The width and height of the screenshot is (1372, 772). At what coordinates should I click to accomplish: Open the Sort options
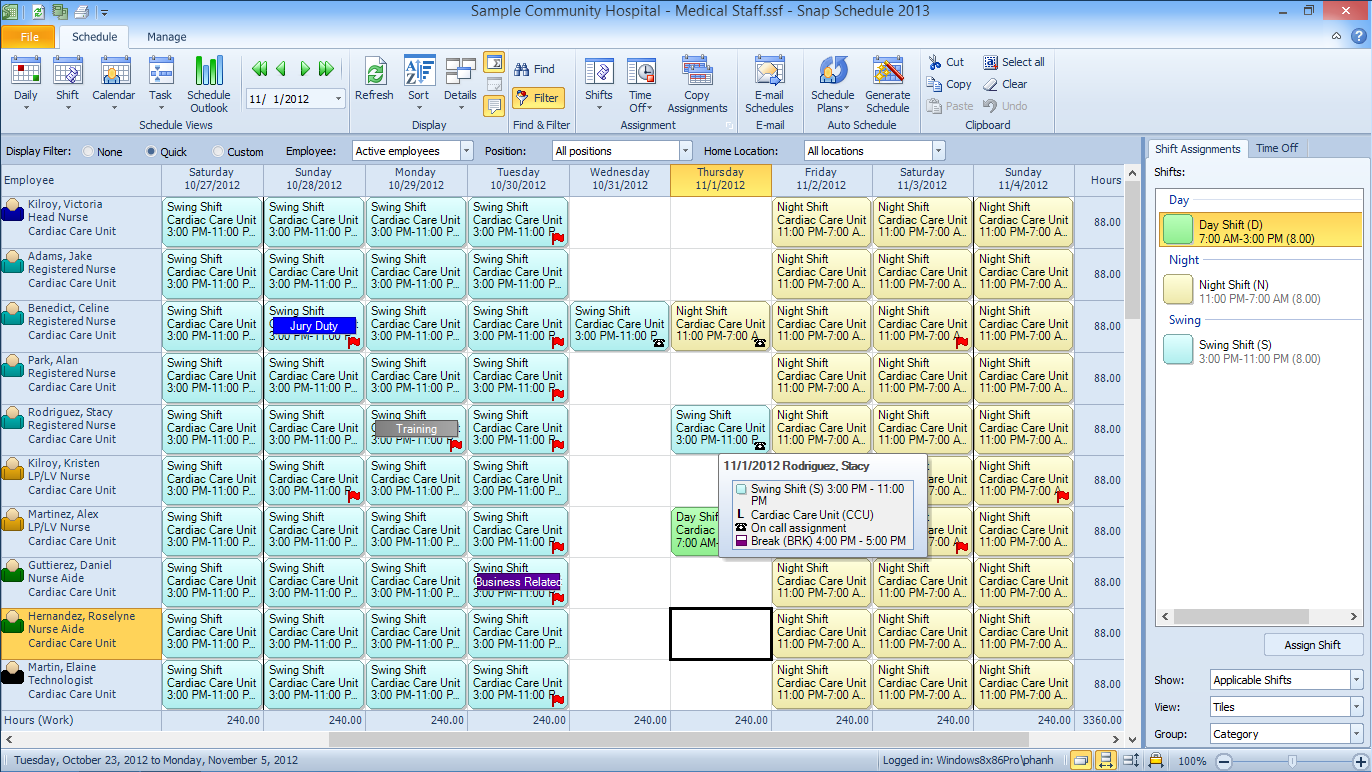[419, 83]
